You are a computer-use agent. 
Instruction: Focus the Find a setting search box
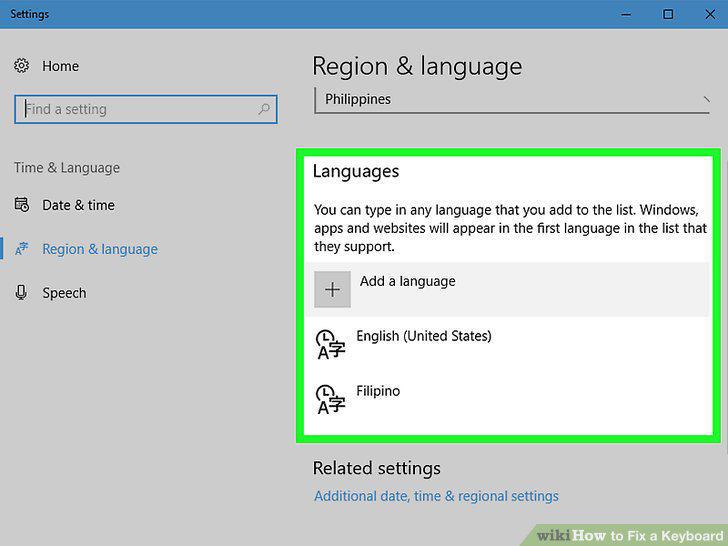(x=146, y=109)
